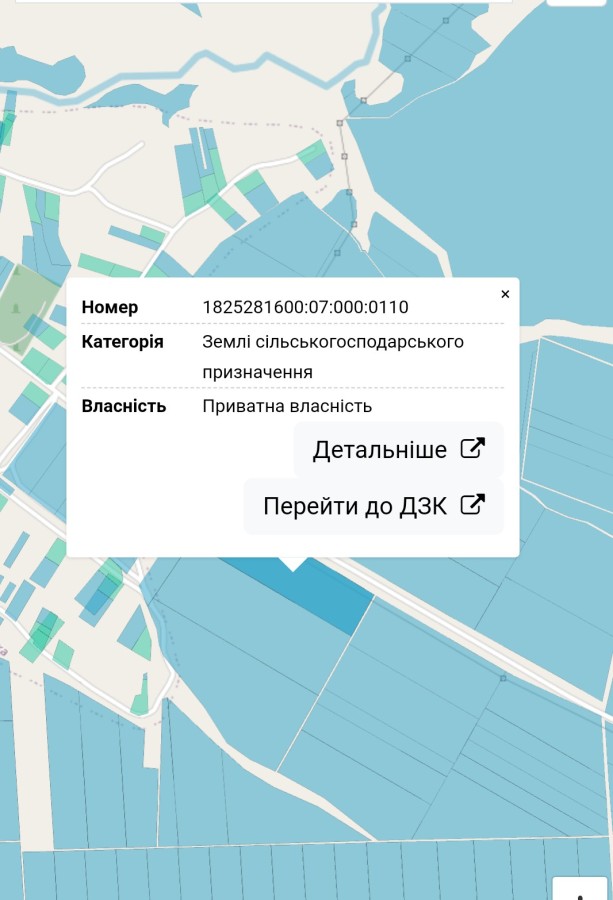Click the Номер row label
The width and height of the screenshot is (613, 900).
[110, 307]
